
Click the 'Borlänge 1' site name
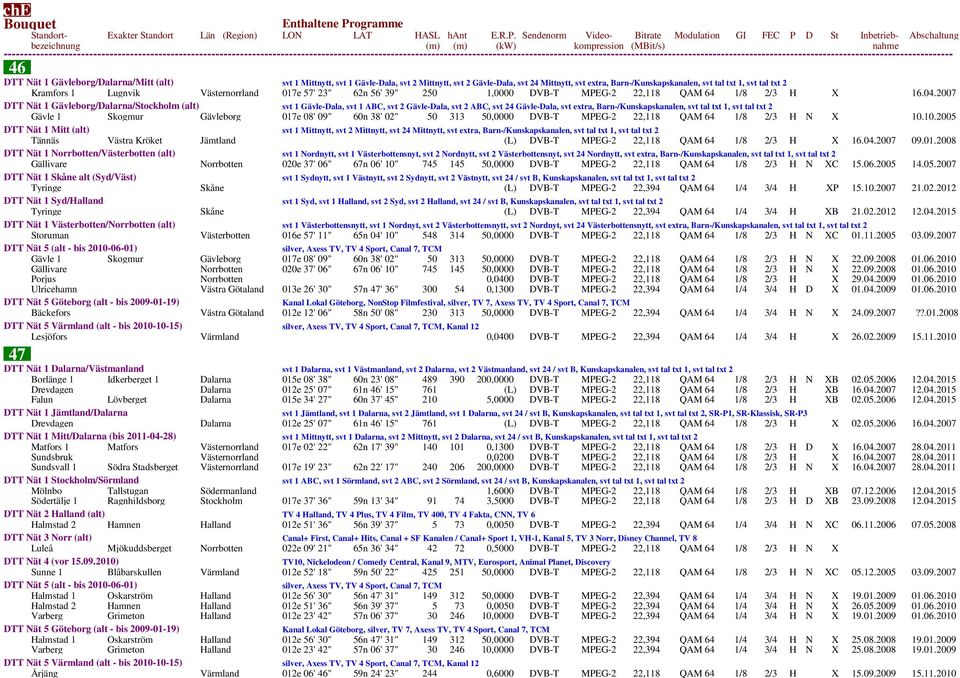[52, 380]
